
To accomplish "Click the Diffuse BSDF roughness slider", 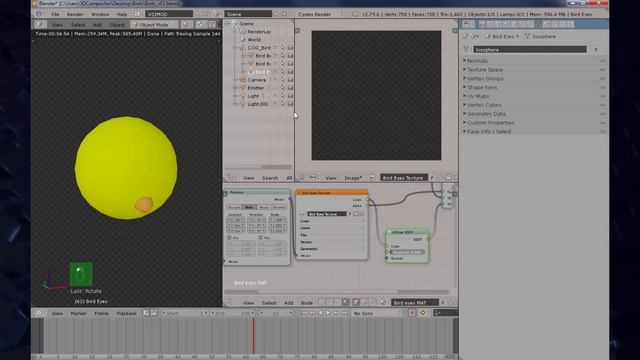I will [x=407, y=252].
